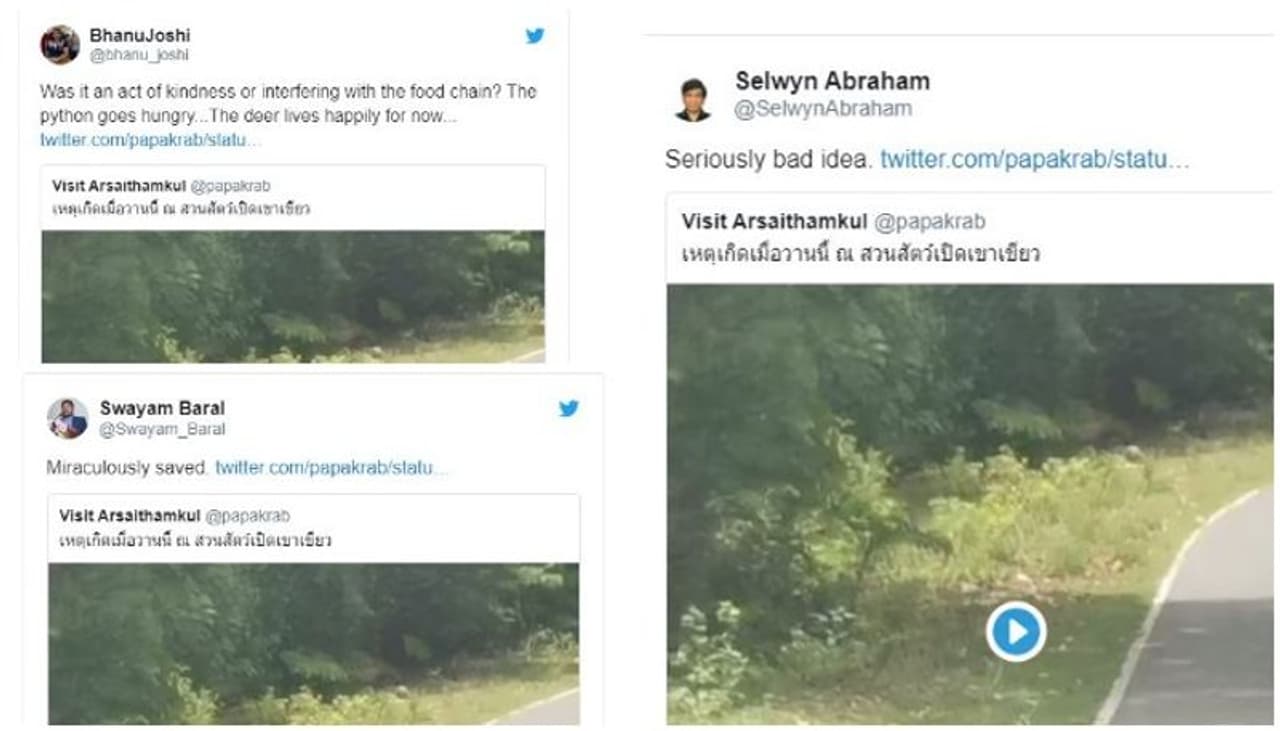Click the @bhanu_joshi handle
Viewport: 1280px width, 731px height.
pyautogui.click(x=139, y=55)
